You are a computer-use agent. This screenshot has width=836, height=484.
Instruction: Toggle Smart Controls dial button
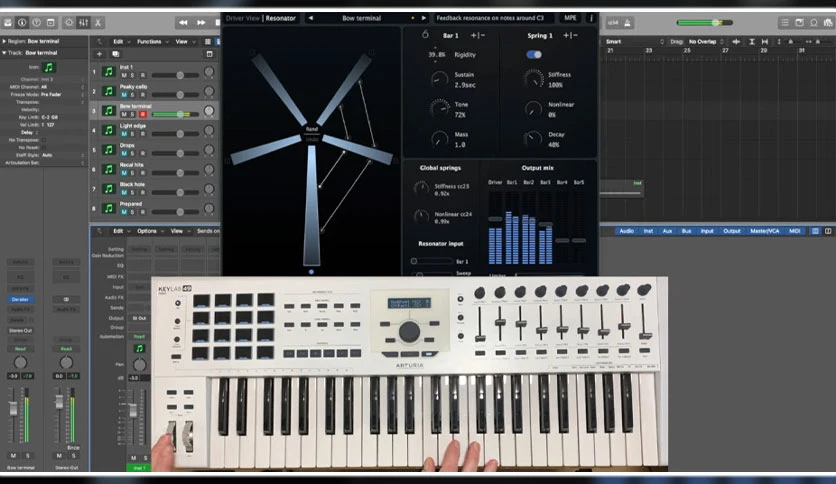point(69,22)
